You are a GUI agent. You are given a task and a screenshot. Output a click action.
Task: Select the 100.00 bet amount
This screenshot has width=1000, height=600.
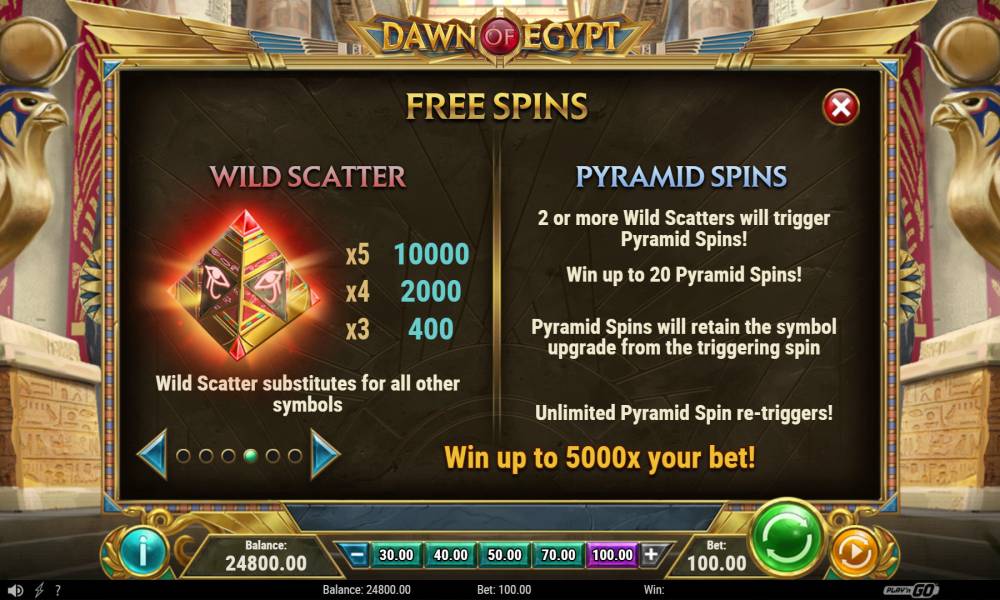pos(612,555)
